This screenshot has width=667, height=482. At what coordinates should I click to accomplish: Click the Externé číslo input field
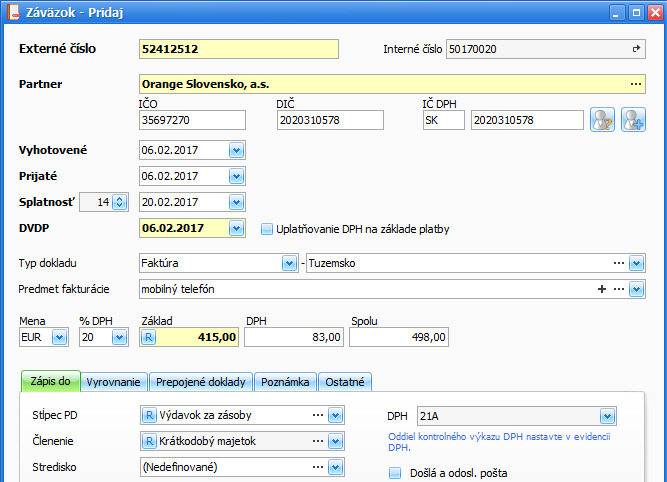pyautogui.click(x=239, y=49)
